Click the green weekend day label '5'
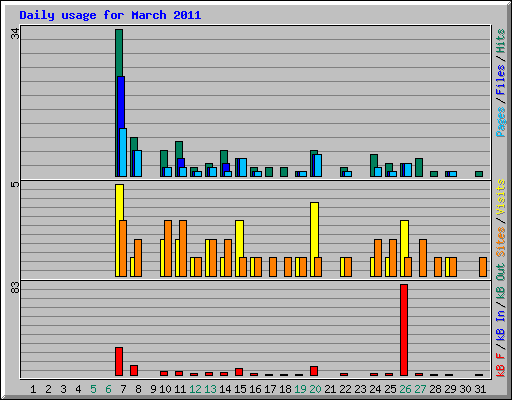 [x=93, y=389]
